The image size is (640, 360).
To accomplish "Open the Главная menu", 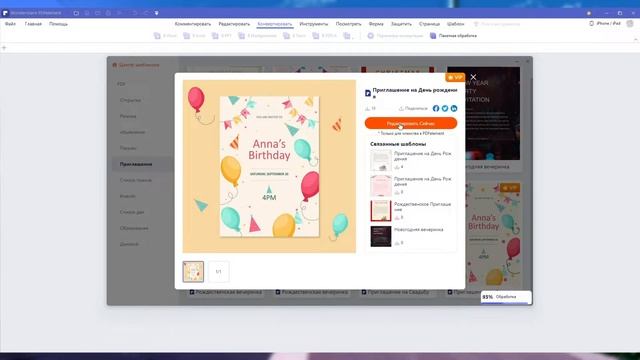I will [x=33, y=24].
